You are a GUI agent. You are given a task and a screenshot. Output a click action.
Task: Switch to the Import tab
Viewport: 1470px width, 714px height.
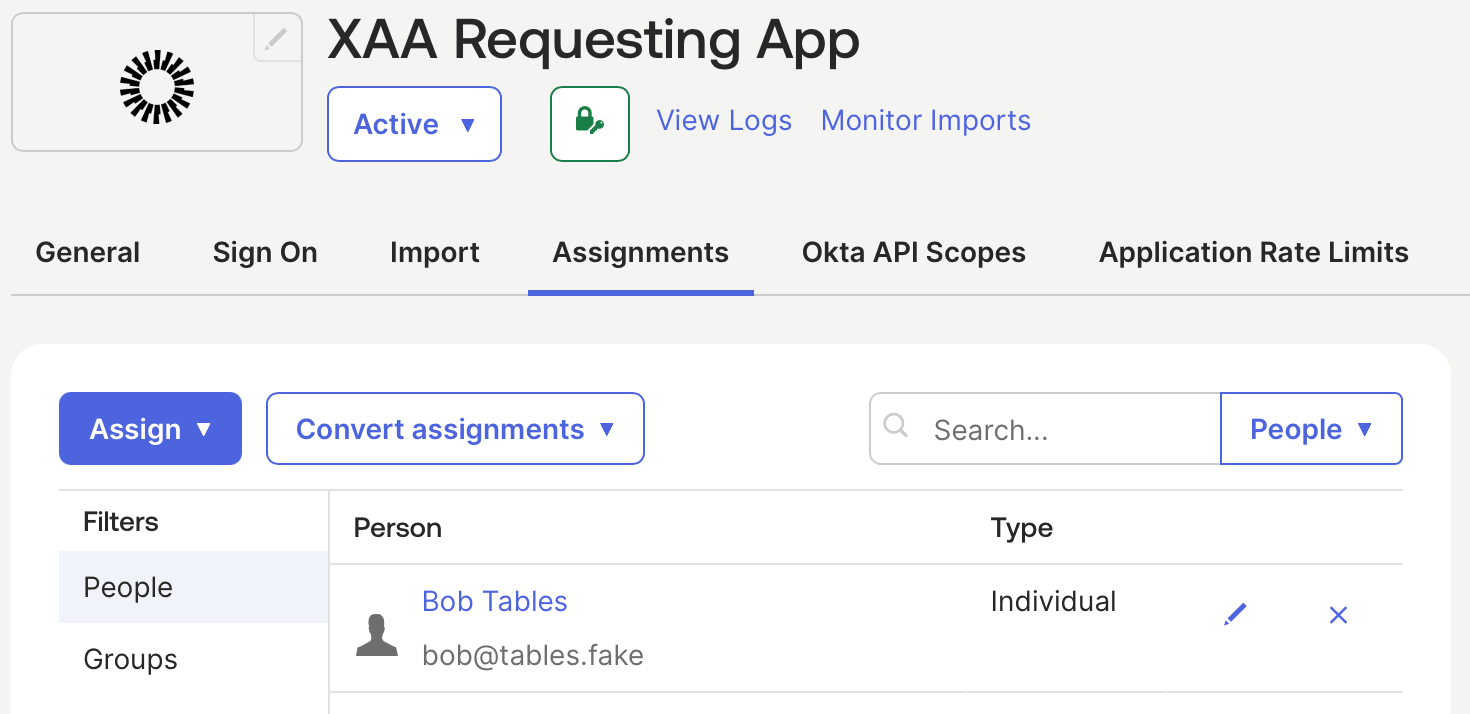[x=435, y=252]
